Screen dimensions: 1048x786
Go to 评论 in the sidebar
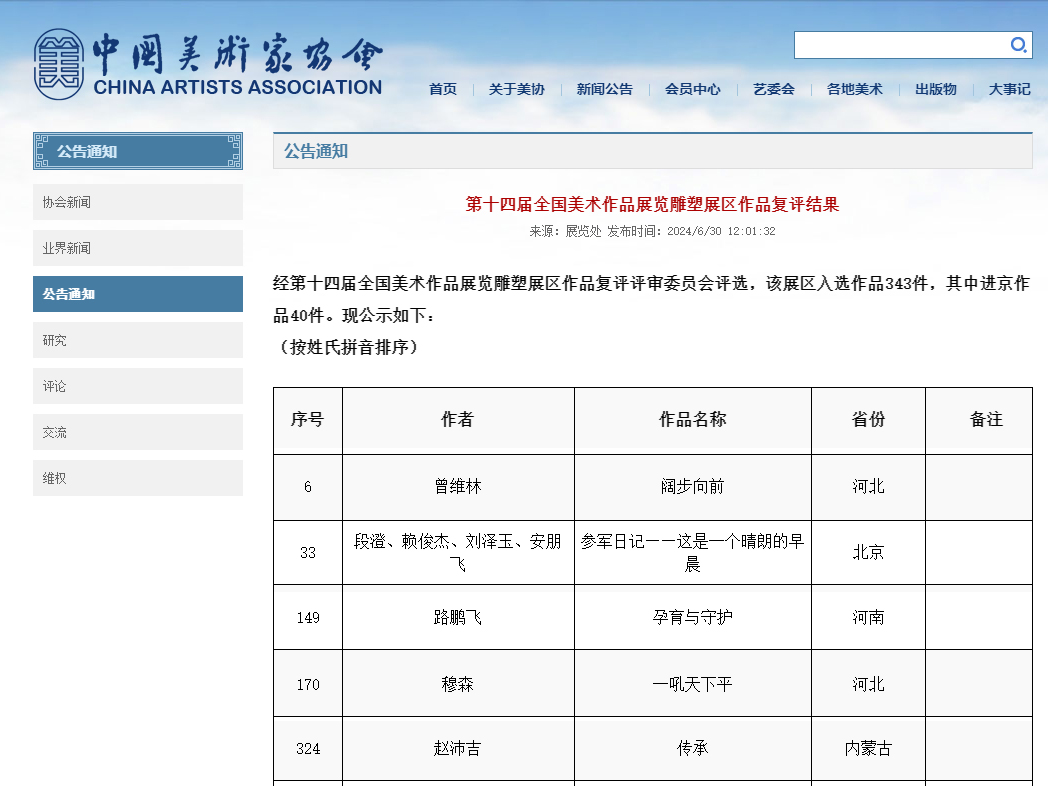[x=138, y=386]
